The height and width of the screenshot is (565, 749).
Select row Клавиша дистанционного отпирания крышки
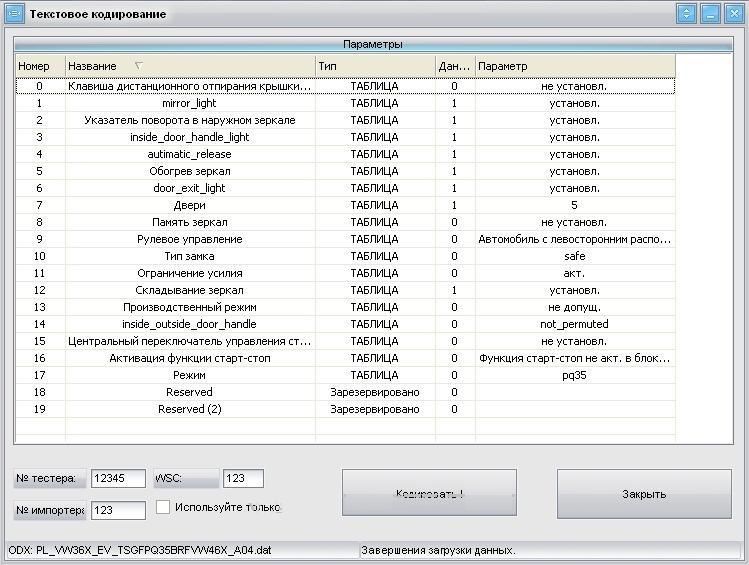[345, 86]
